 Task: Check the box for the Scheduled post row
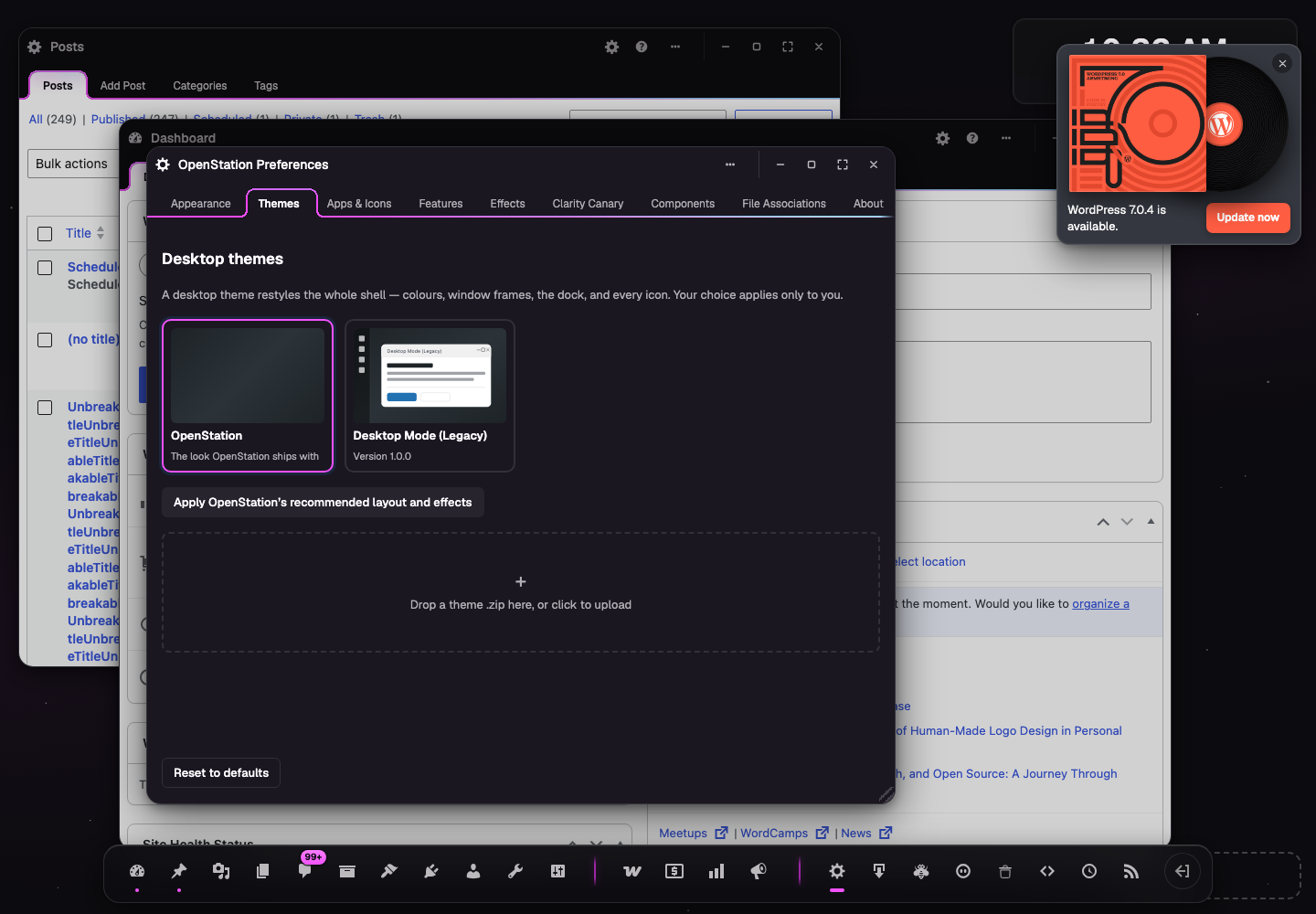click(45, 268)
